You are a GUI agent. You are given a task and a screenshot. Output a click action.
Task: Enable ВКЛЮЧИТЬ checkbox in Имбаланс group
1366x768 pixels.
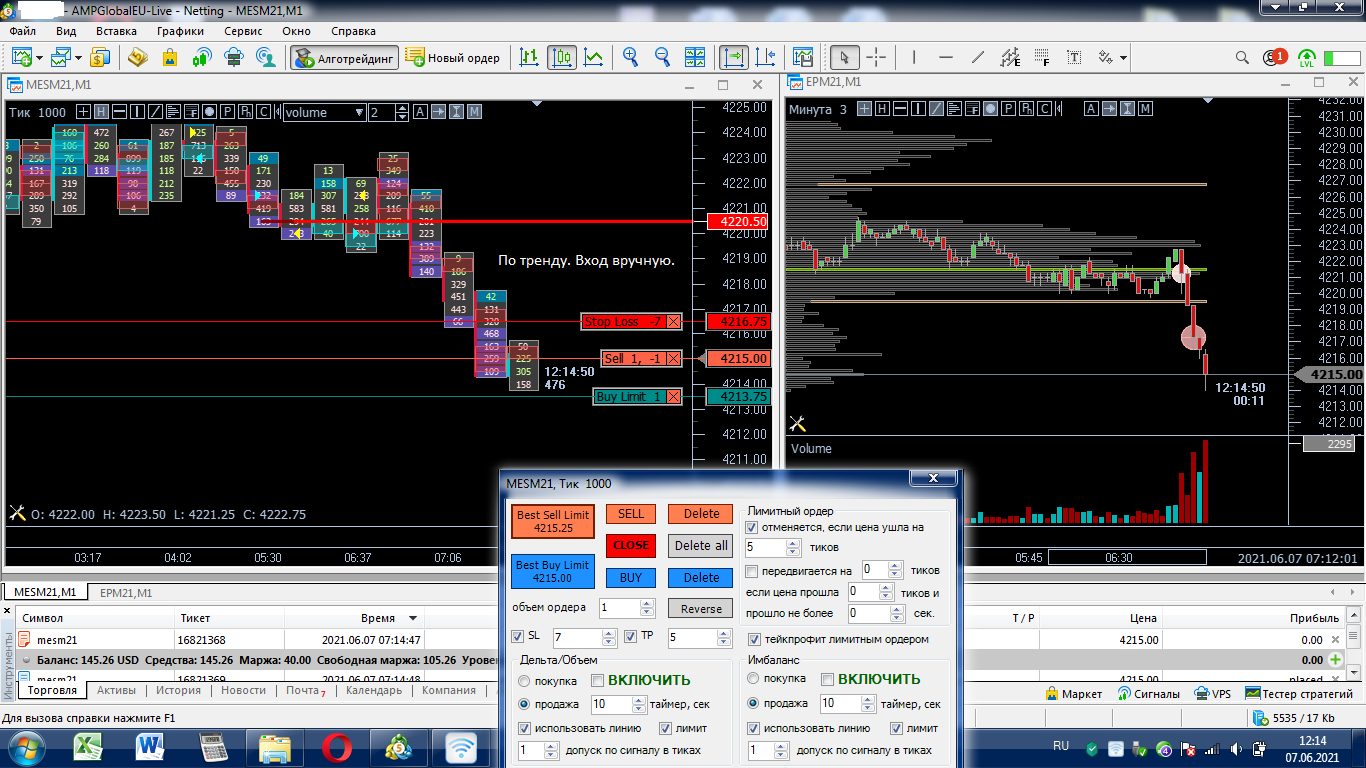click(827, 680)
